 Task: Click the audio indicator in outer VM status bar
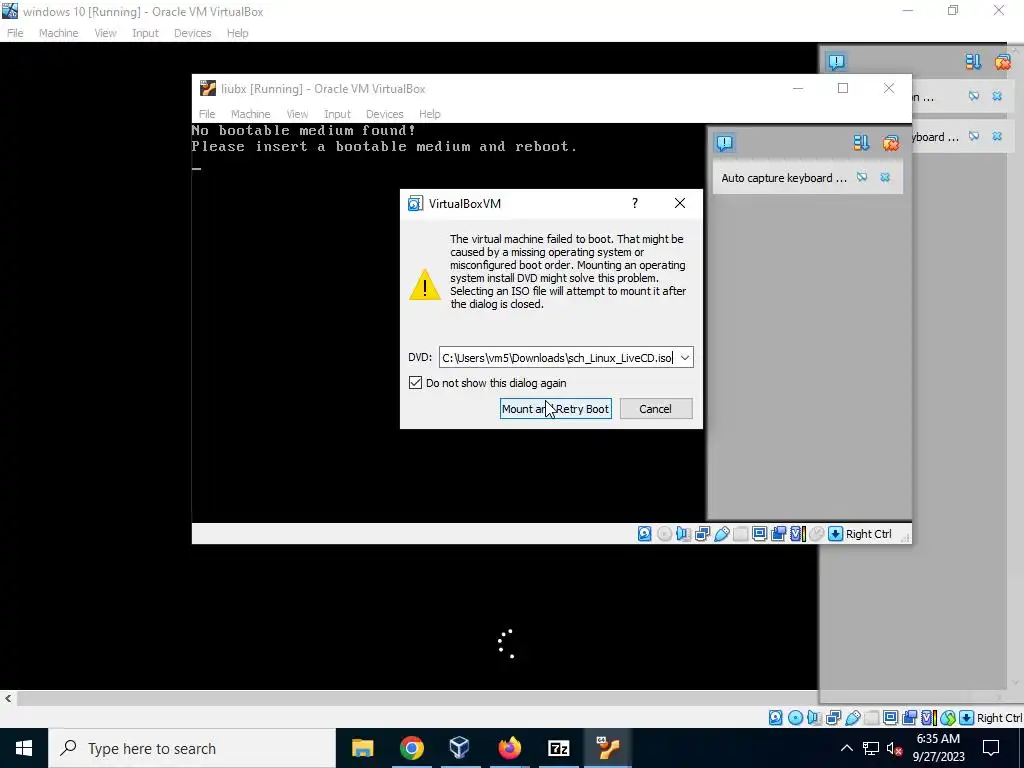[x=814, y=718]
